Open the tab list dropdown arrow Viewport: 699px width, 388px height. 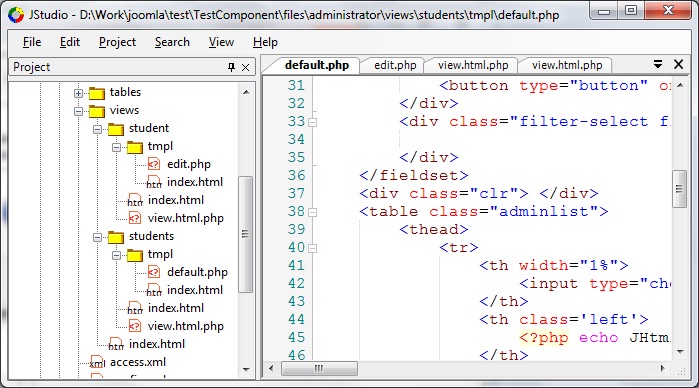pos(658,64)
